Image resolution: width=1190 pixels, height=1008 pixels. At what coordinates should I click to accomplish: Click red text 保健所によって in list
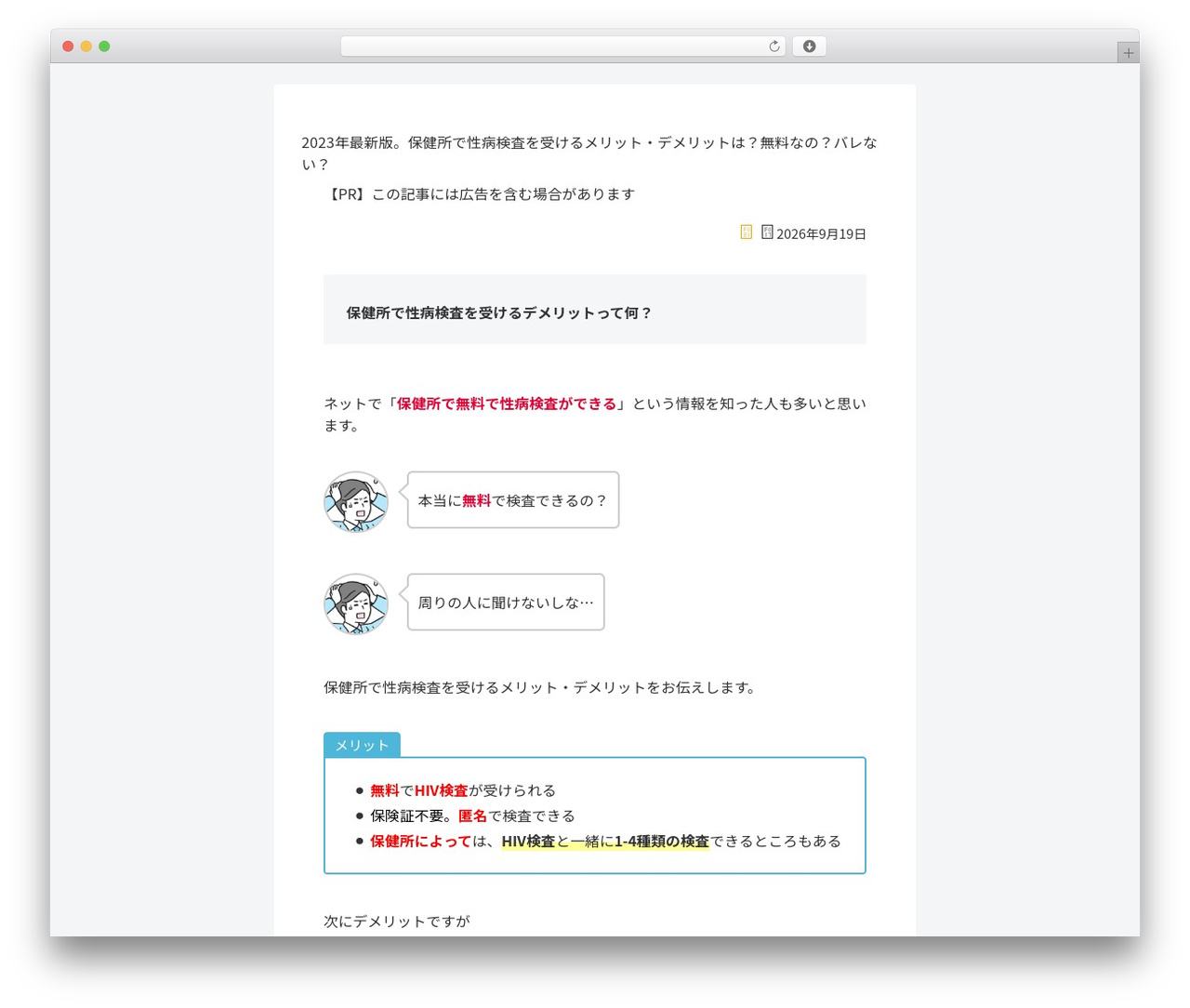pyautogui.click(x=420, y=842)
